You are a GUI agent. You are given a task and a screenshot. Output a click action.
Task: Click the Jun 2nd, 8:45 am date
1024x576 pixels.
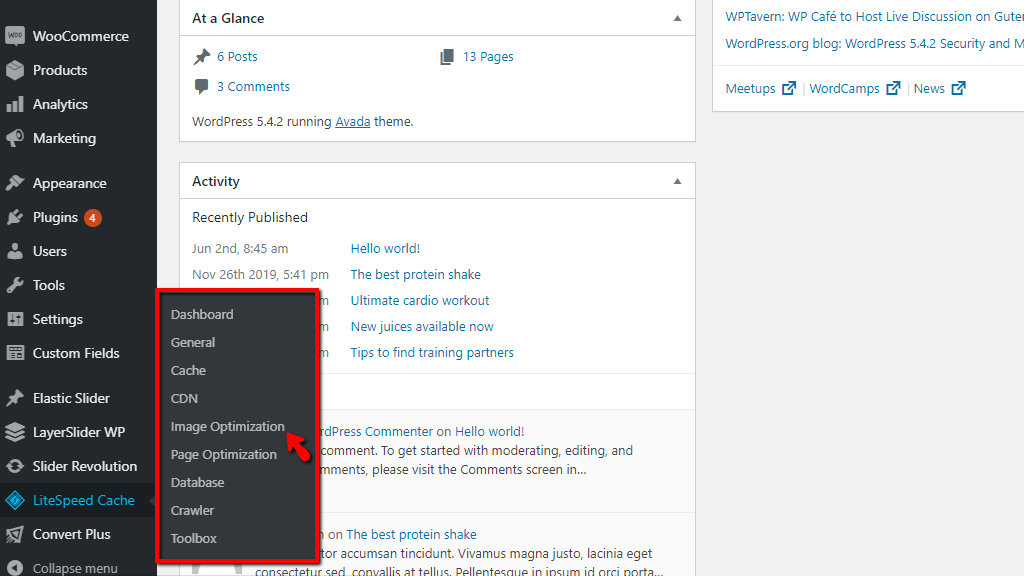tap(240, 248)
